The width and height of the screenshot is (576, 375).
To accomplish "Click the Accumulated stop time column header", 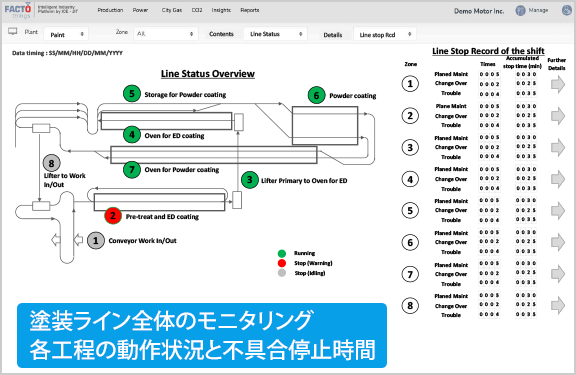I will coord(522,62).
